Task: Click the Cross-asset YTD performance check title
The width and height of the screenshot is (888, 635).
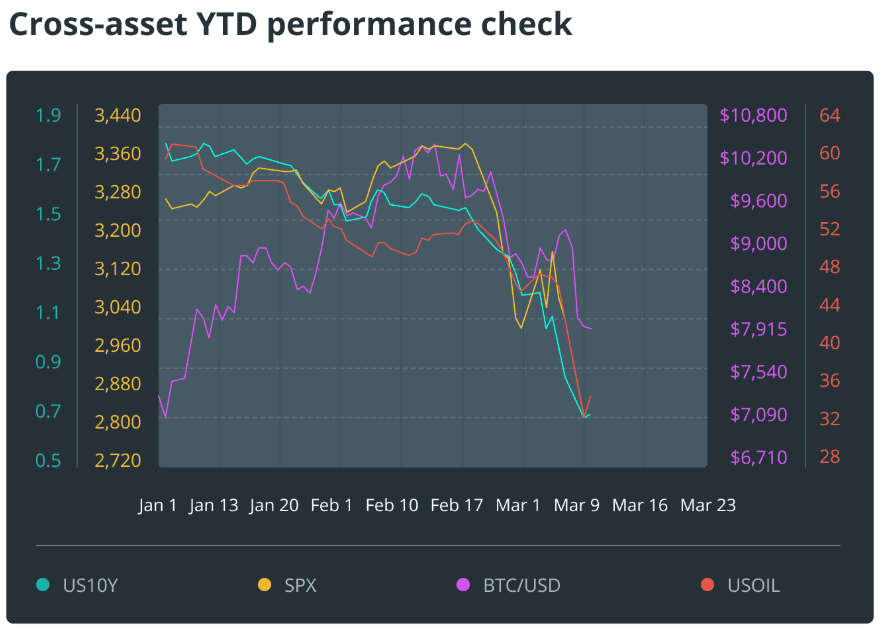Action: point(291,24)
